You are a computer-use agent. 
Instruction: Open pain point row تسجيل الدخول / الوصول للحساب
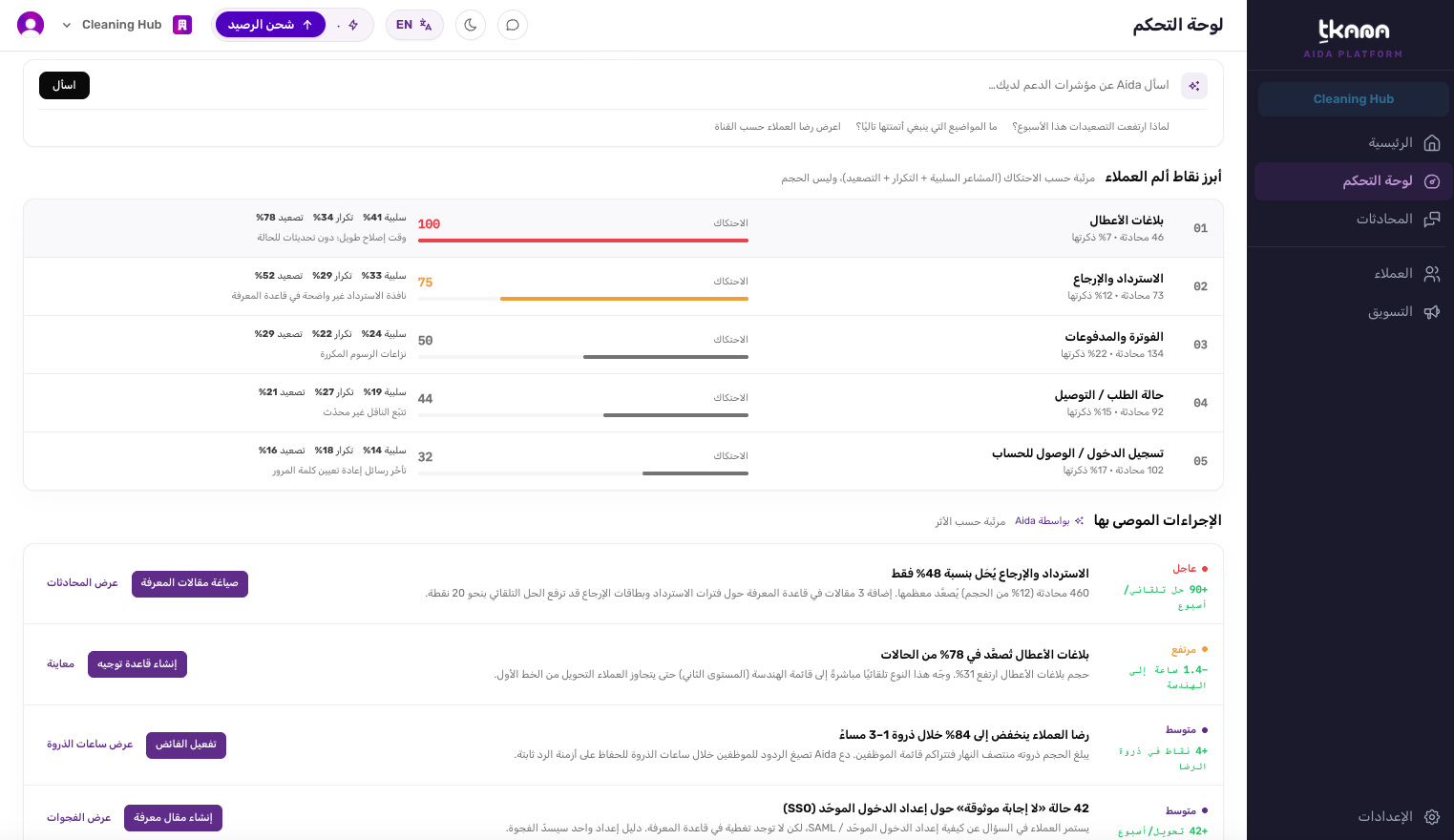(x=623, y=461)
